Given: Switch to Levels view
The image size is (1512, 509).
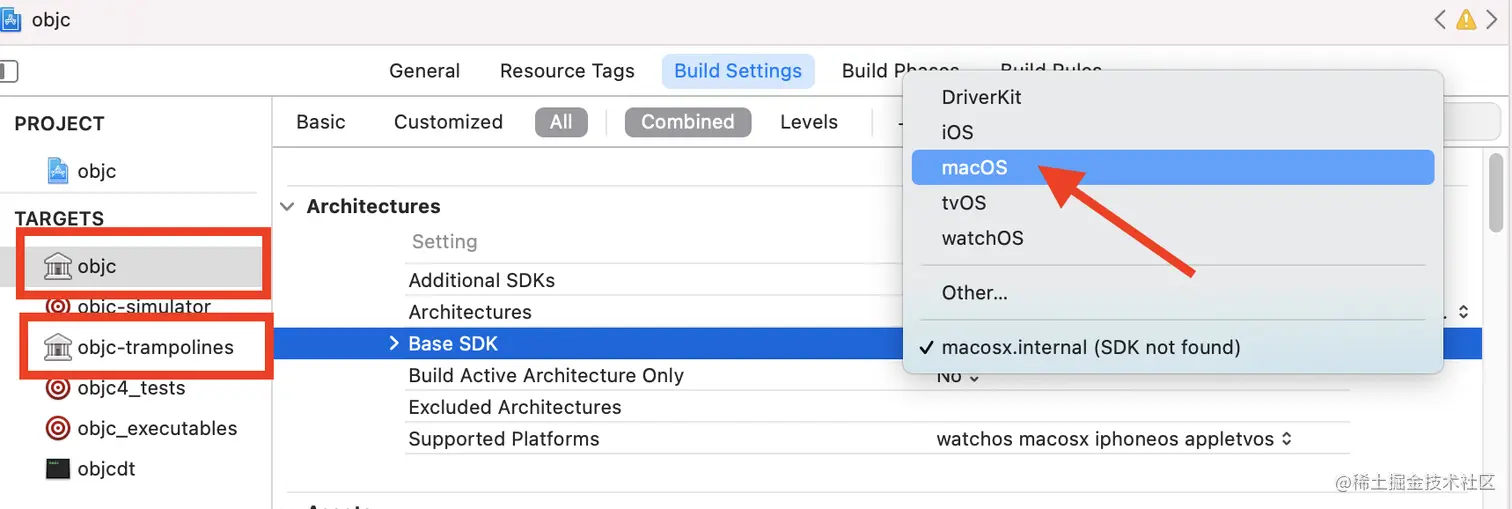Looking at the screenshot, I should pos(809,122).
